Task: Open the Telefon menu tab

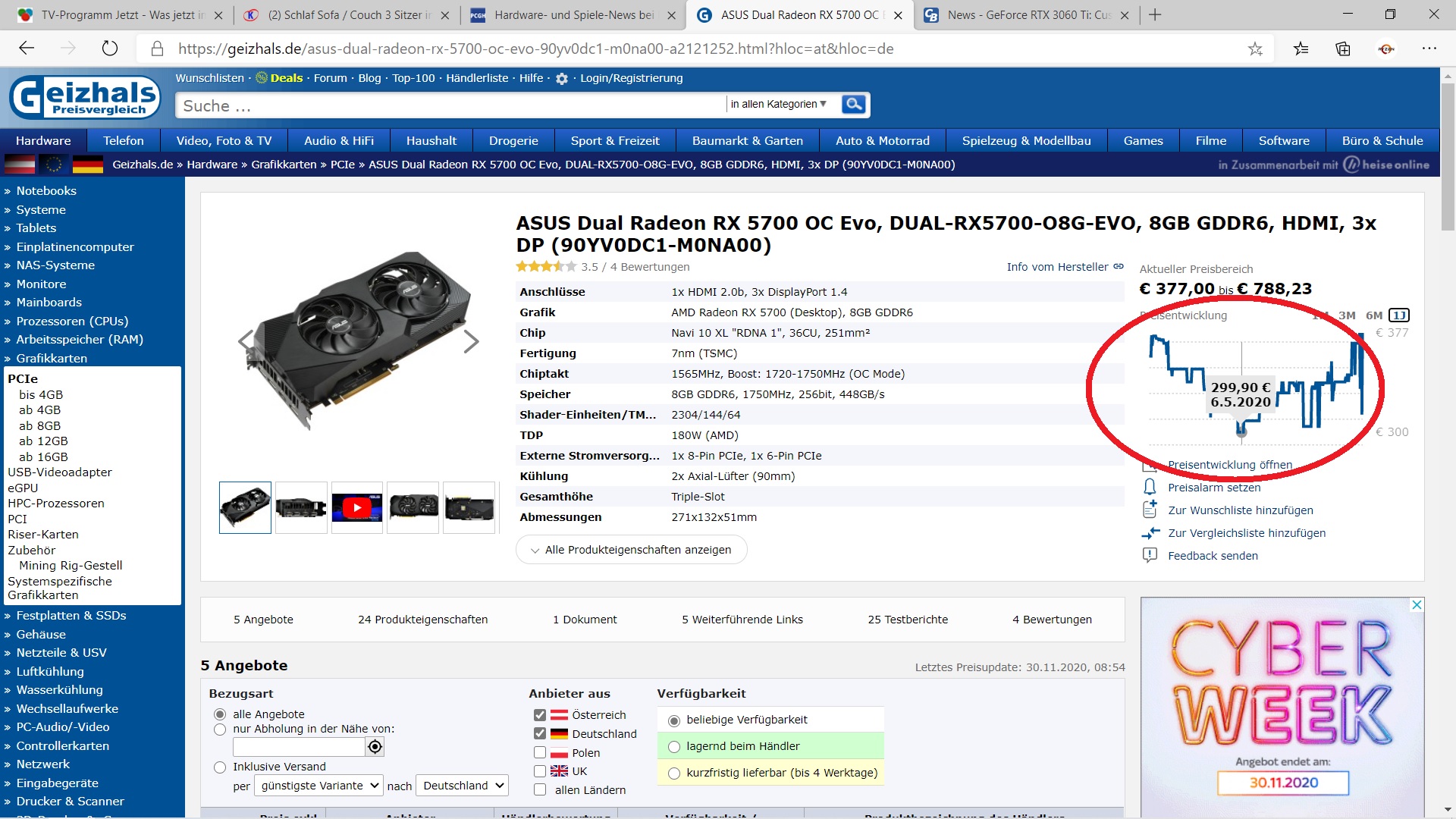Action: pos(124,141)
